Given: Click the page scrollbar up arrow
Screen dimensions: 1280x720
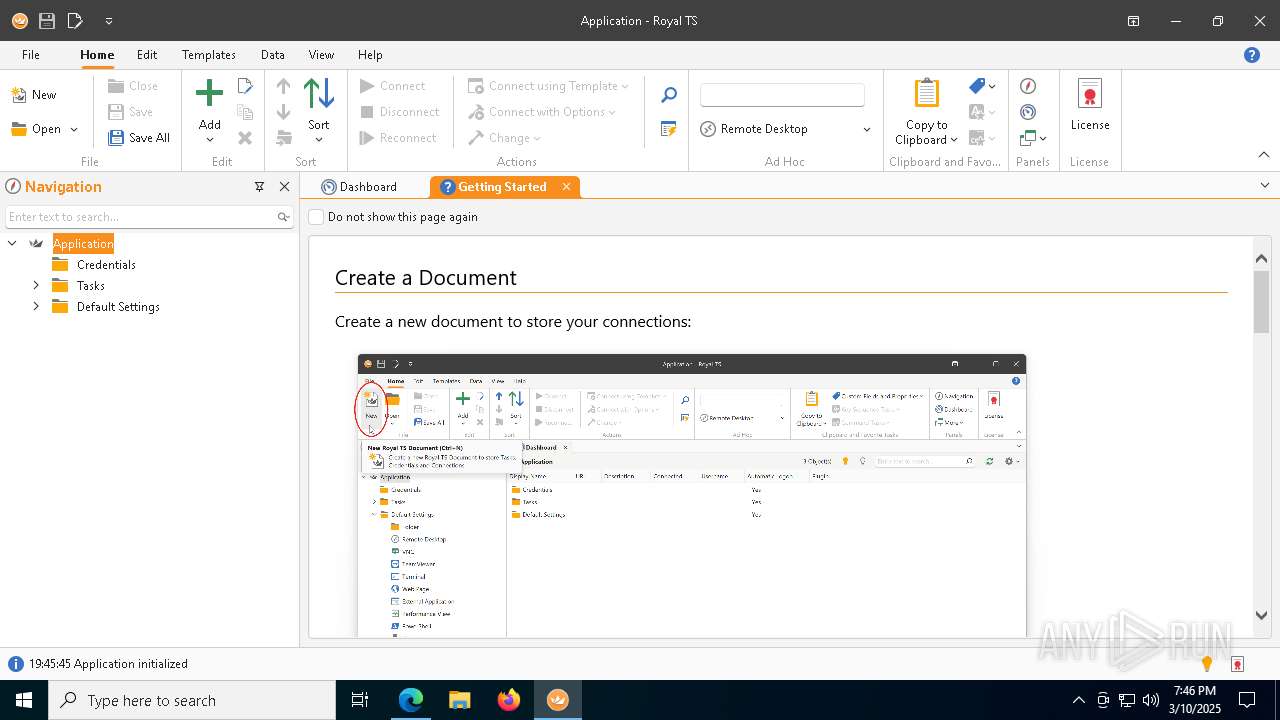Looking at the screenshot, I should point(1261,259).
